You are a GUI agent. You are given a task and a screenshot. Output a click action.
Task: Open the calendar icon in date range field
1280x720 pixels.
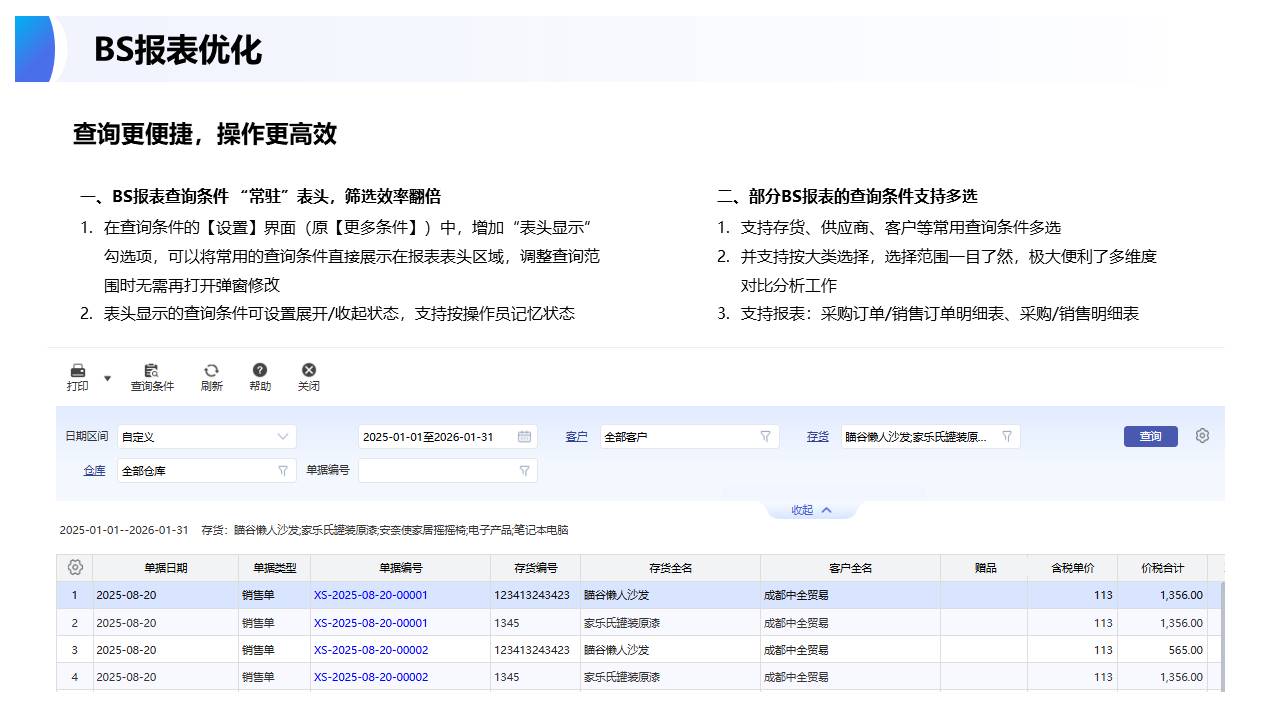coord(524,437)
